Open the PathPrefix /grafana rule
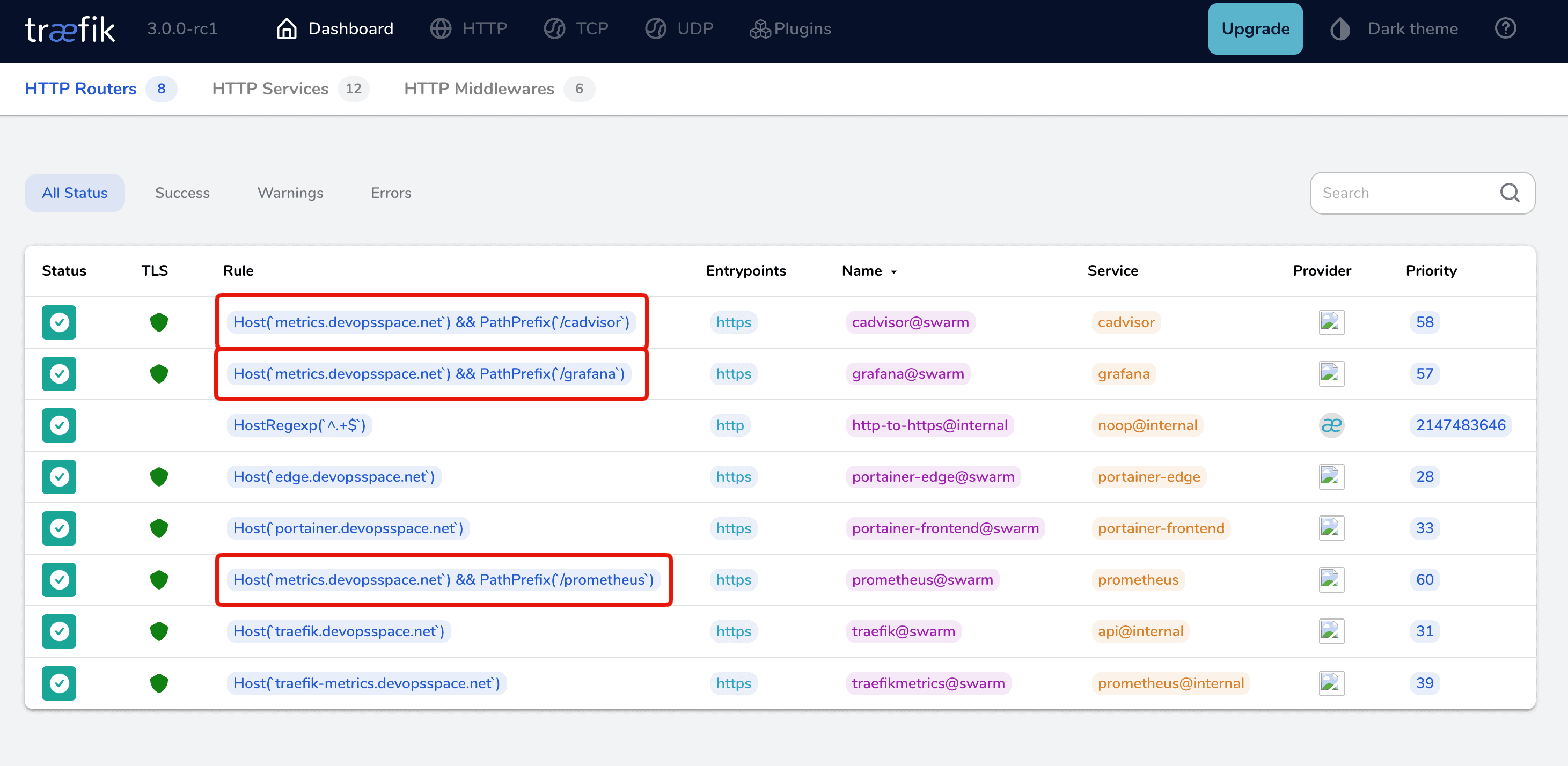1568x766 pixels. [429, 373]
